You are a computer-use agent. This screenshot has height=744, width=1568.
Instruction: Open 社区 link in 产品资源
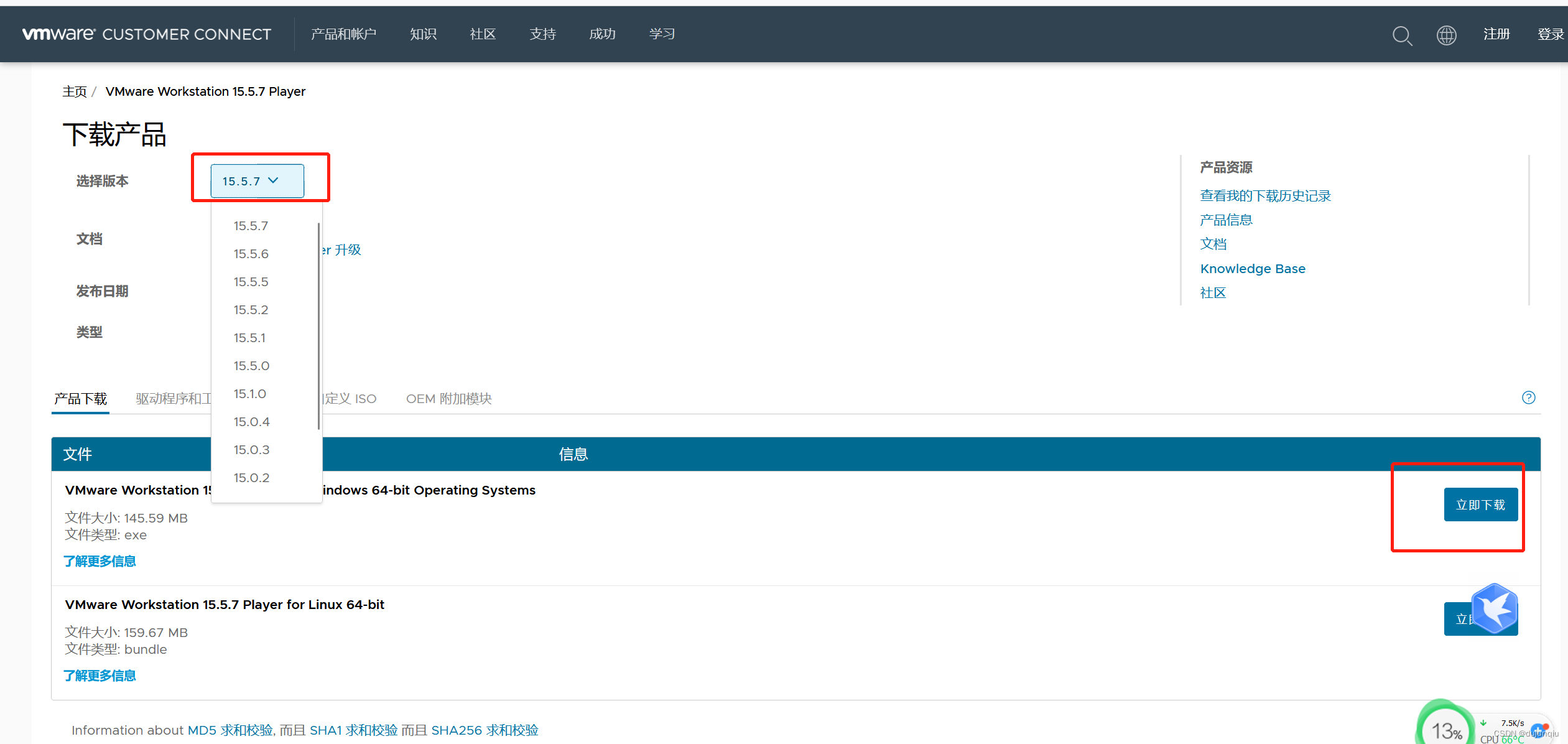pos(1213,293)
